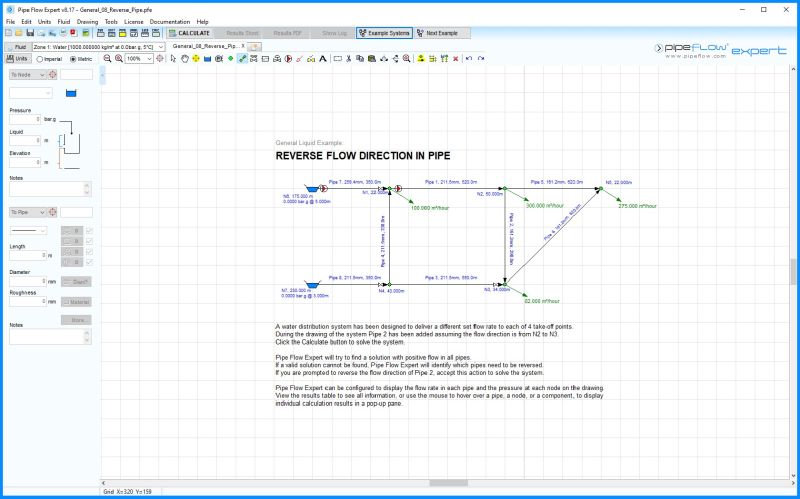Create a new file with the blank page icon
800x499 pixels.
tap(9, 33)
